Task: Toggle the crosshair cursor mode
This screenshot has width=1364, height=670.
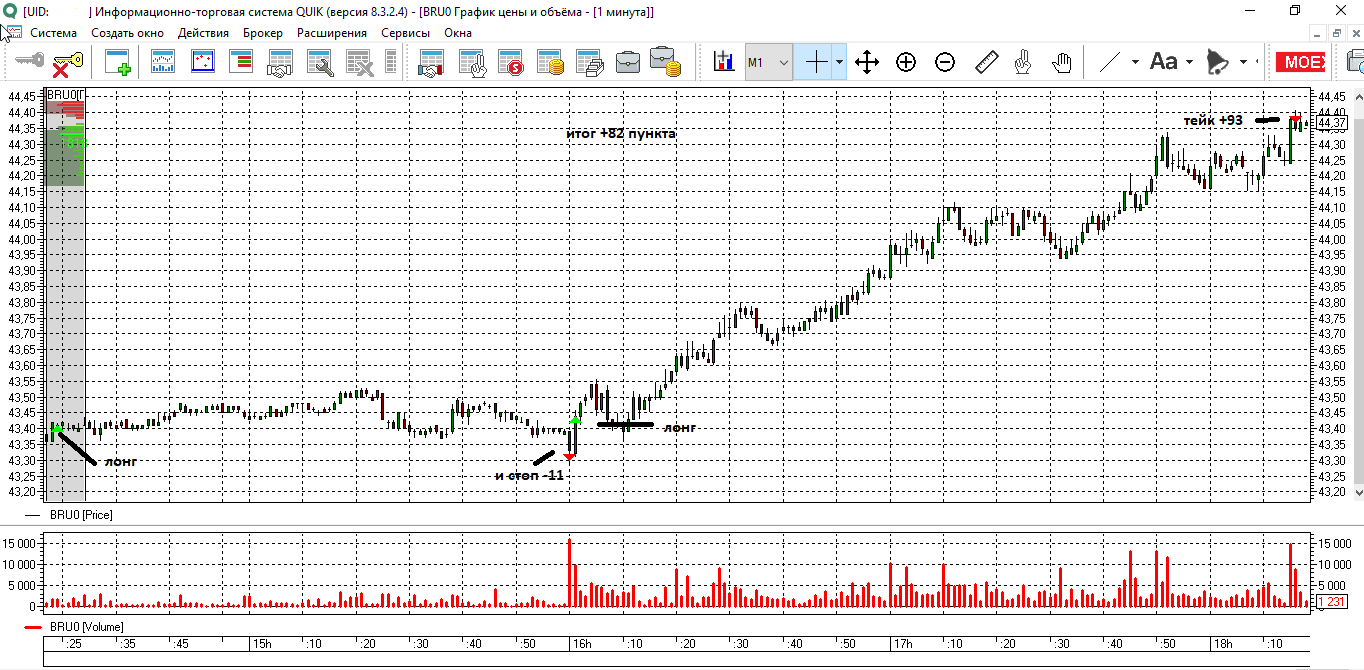Action: click(x=816, y=62)
